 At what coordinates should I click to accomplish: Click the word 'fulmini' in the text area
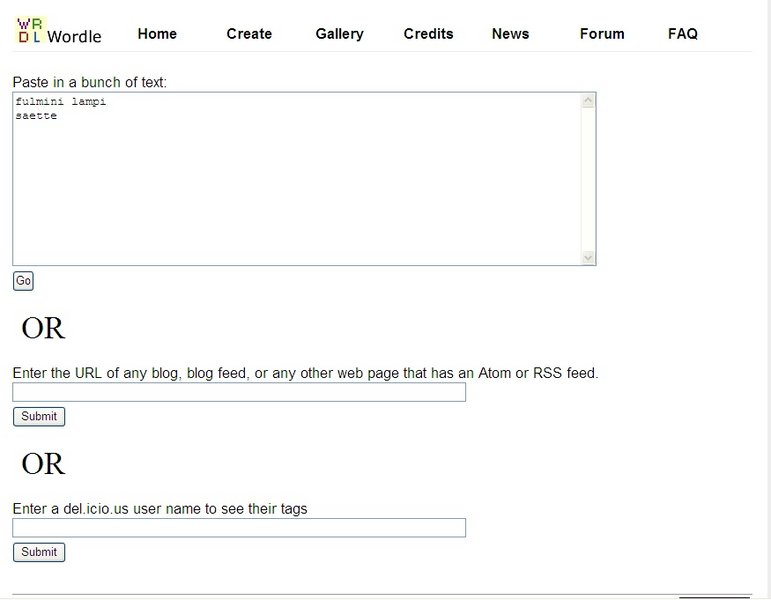point(40,102)
